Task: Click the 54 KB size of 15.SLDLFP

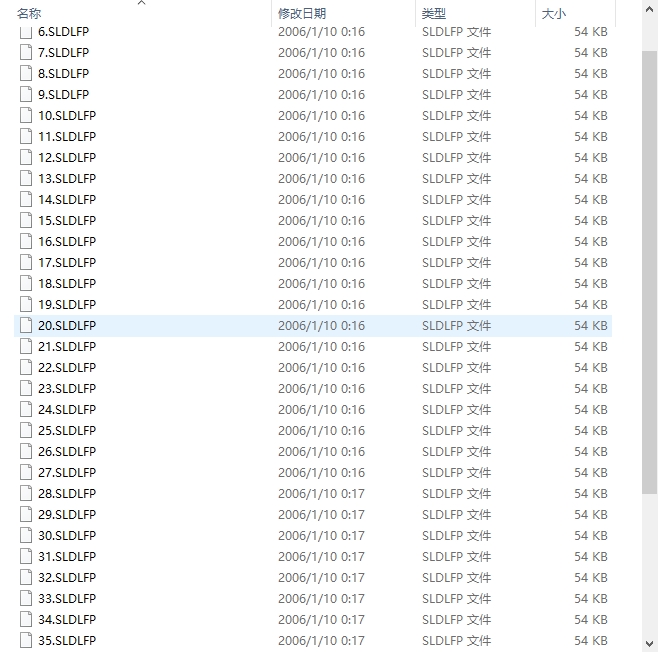Action: tap(591, 220)
